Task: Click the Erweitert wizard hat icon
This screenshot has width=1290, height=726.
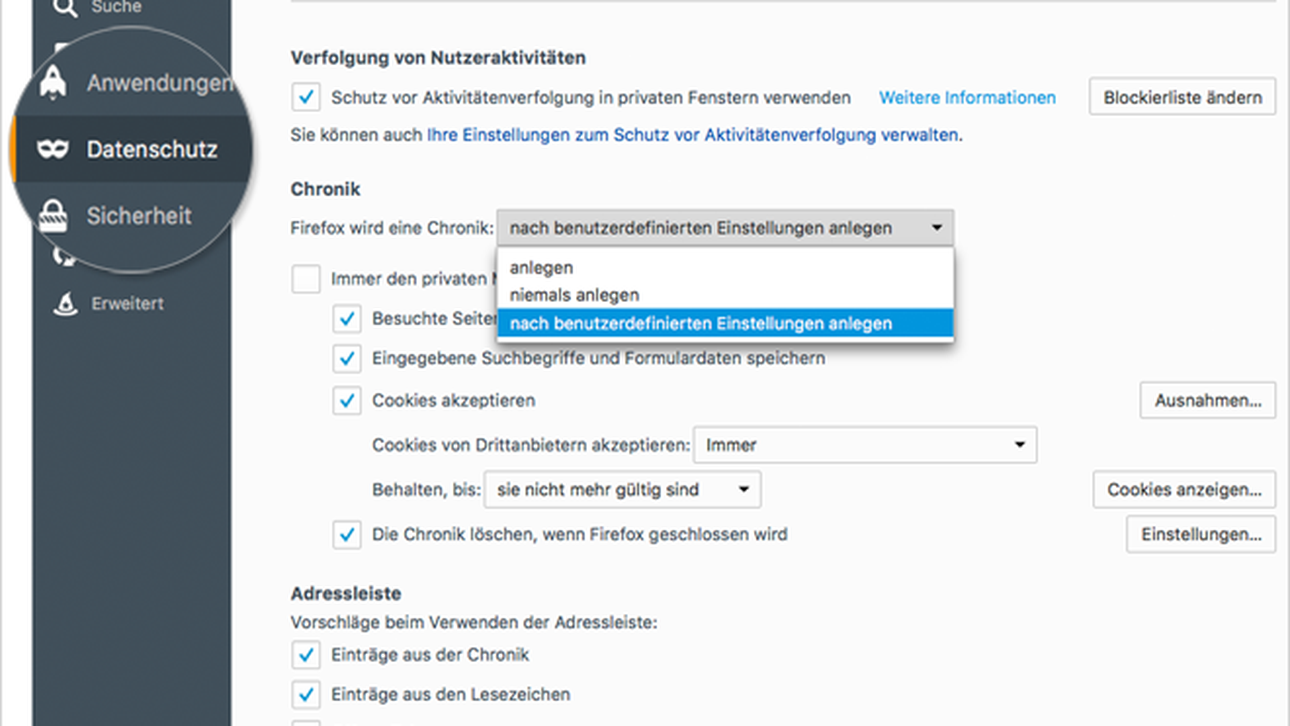Action: pyautogui.click(x=65, y=303)
